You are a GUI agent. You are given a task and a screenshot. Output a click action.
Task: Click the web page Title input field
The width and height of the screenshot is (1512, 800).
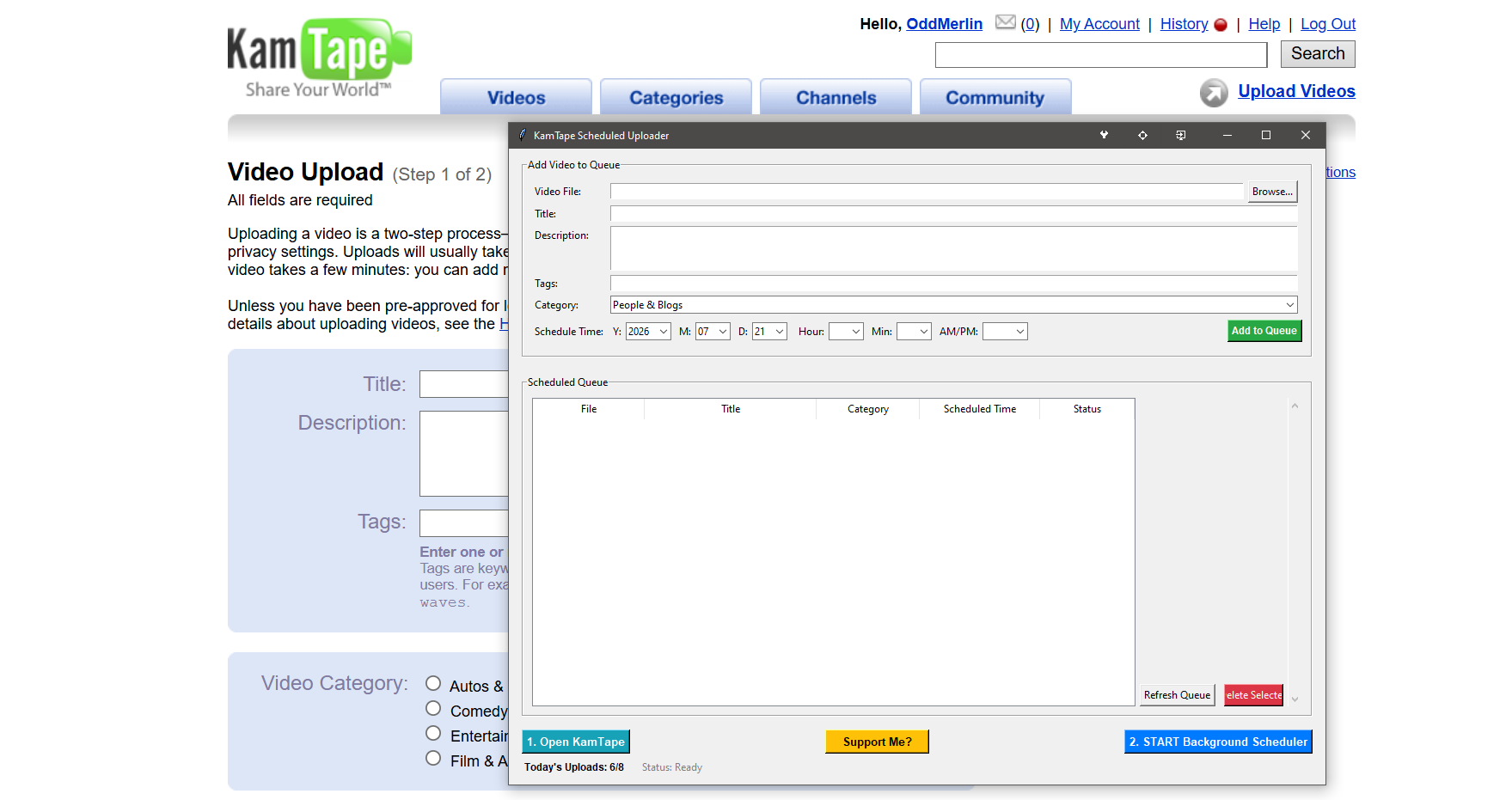pyautogui.click(x=464, y=384)
